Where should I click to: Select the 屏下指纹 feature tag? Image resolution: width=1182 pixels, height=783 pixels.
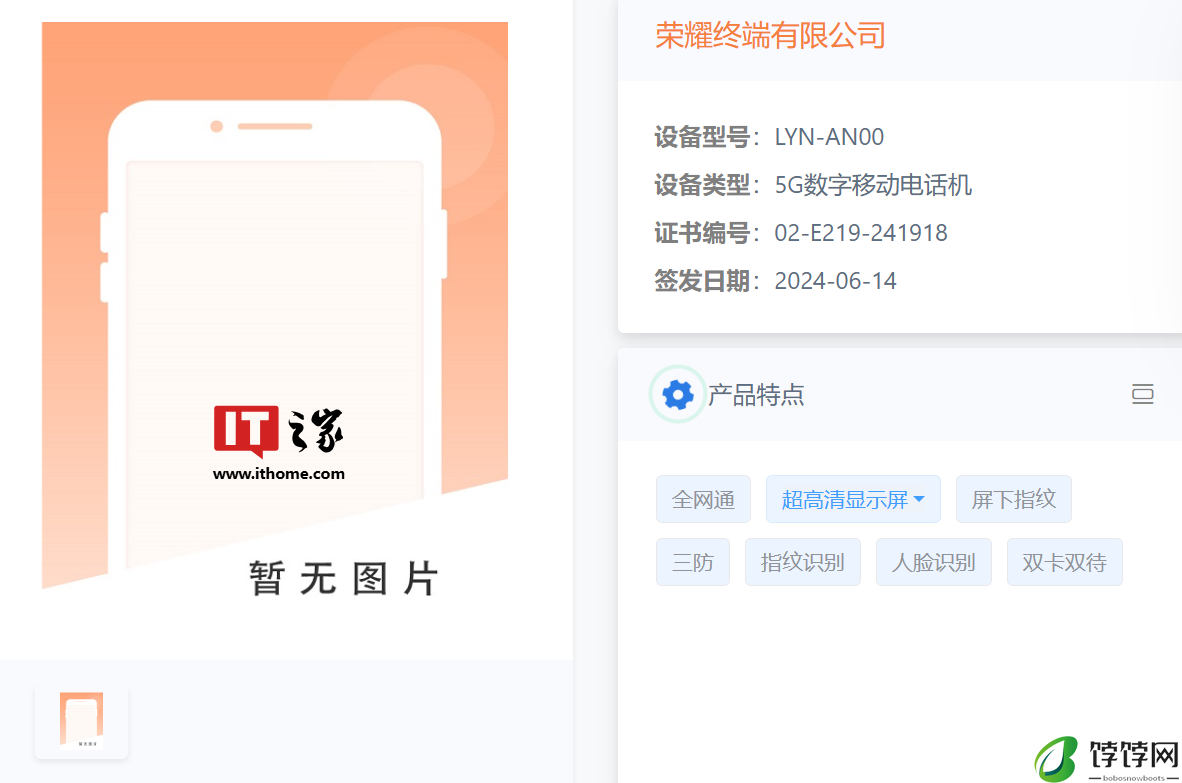click(x=1013, y=499)
